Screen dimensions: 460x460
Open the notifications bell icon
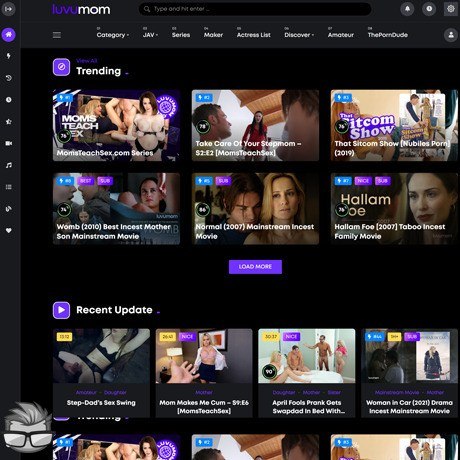click(x=407, y=9)
